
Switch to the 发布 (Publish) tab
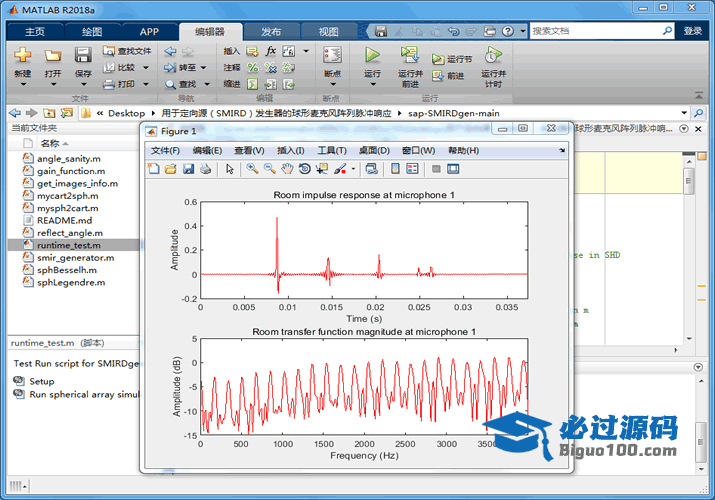point(271,31)
